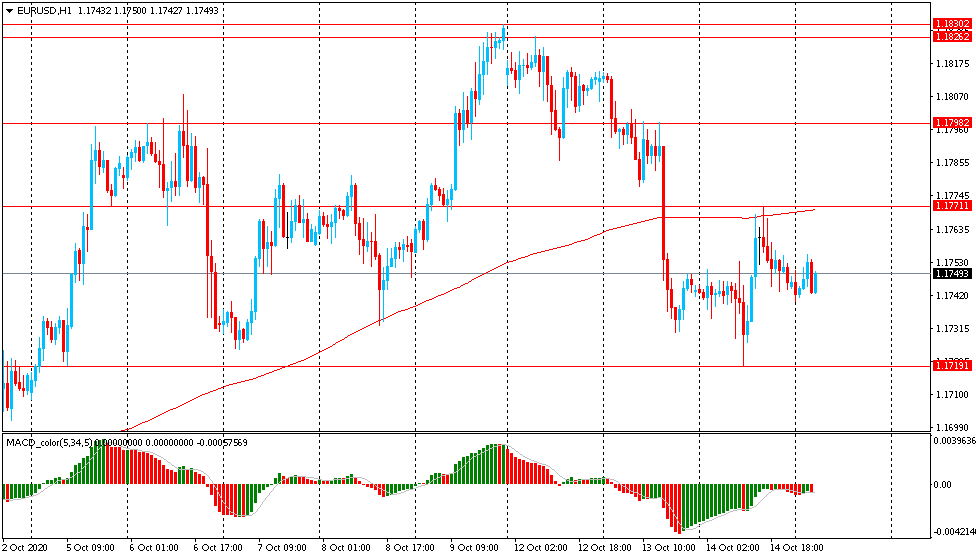Viewport: 976px width, 559px height.
Task: Click the 1.18070 price scale value
Action: 952,96
